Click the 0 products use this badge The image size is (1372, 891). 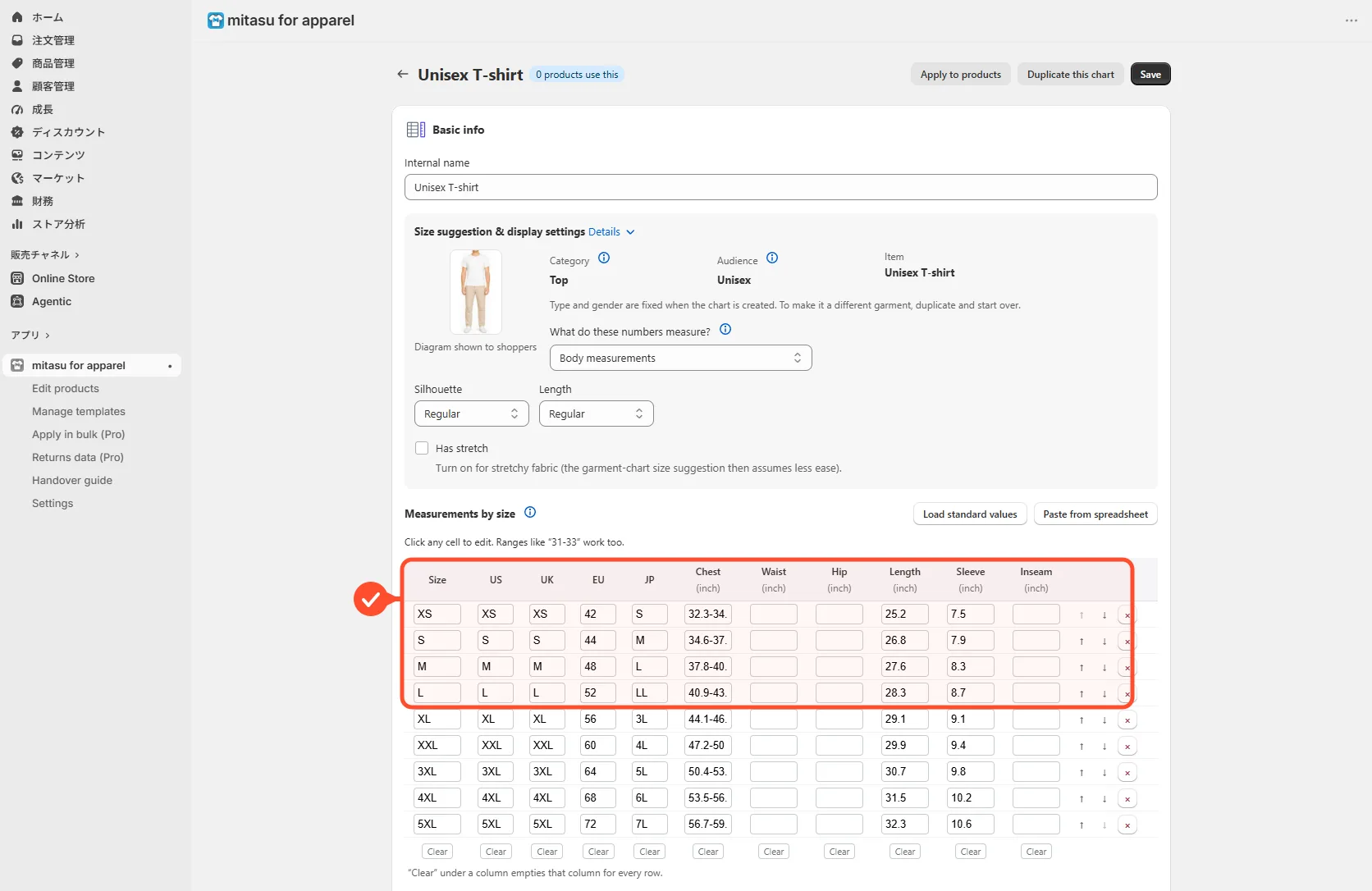coord(578,75)
